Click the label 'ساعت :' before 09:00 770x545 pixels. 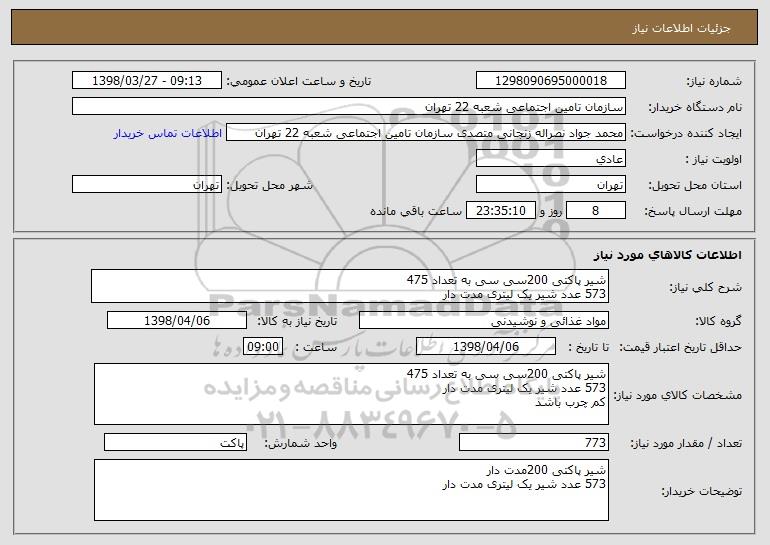pos(316,347)
